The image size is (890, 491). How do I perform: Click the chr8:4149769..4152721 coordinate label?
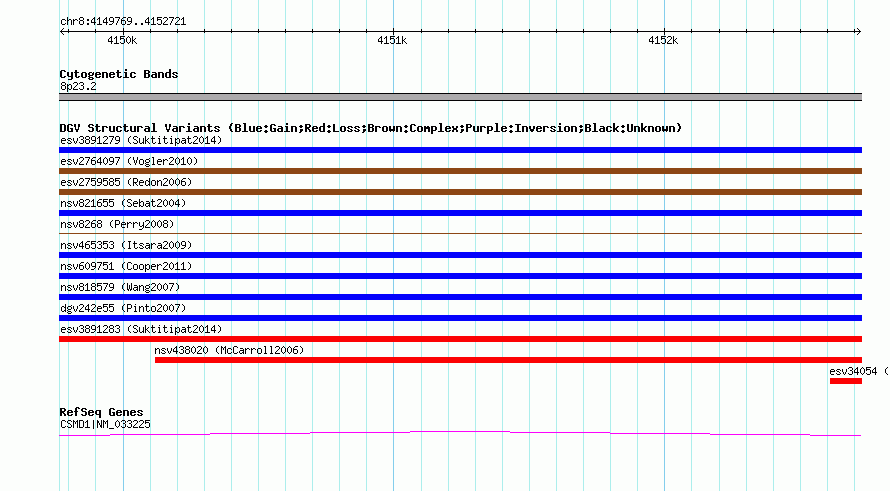123,21
